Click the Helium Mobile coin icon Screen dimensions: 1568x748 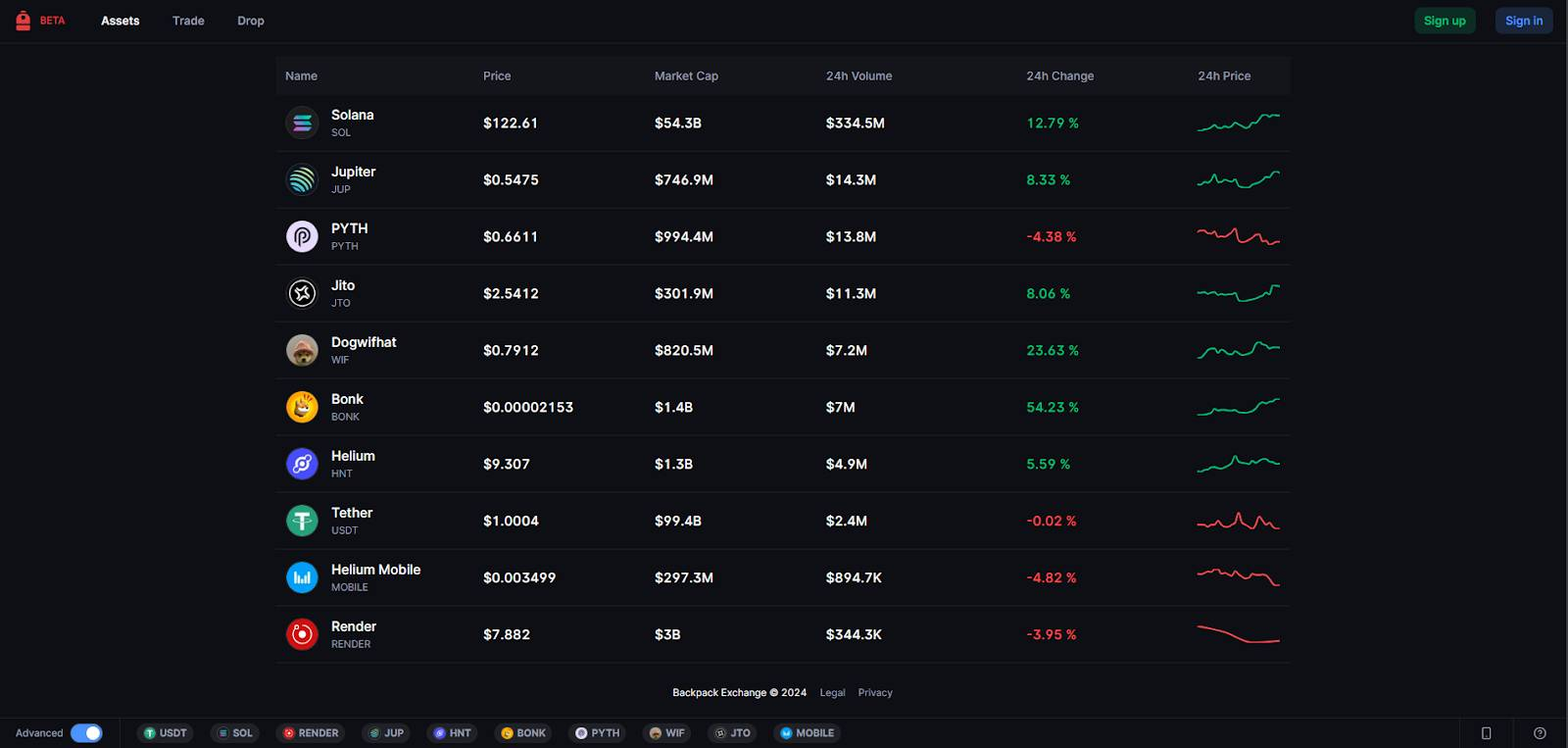(302, 577)
